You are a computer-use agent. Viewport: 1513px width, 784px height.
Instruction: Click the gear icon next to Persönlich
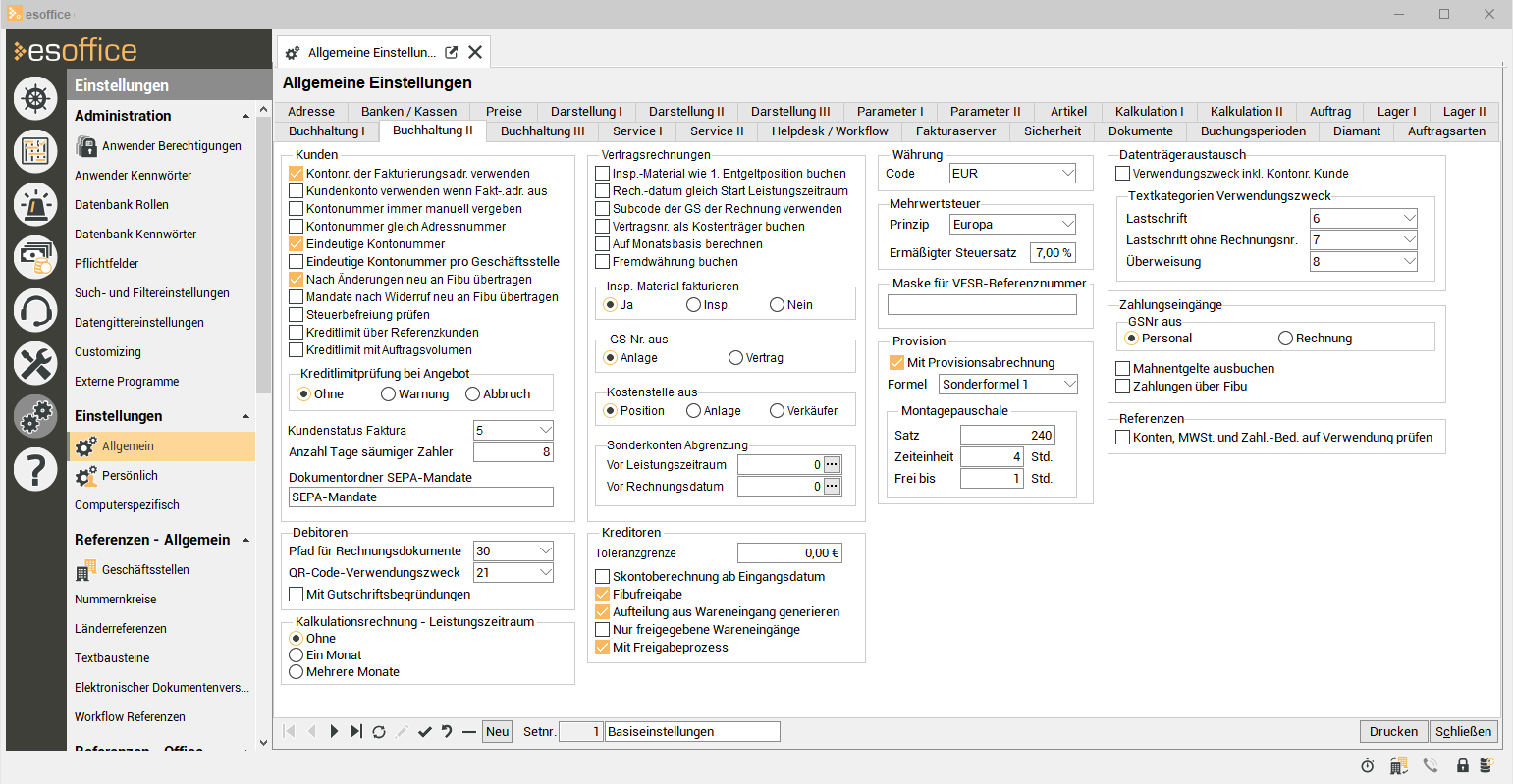pyautogui.click(x=85, y=476)
